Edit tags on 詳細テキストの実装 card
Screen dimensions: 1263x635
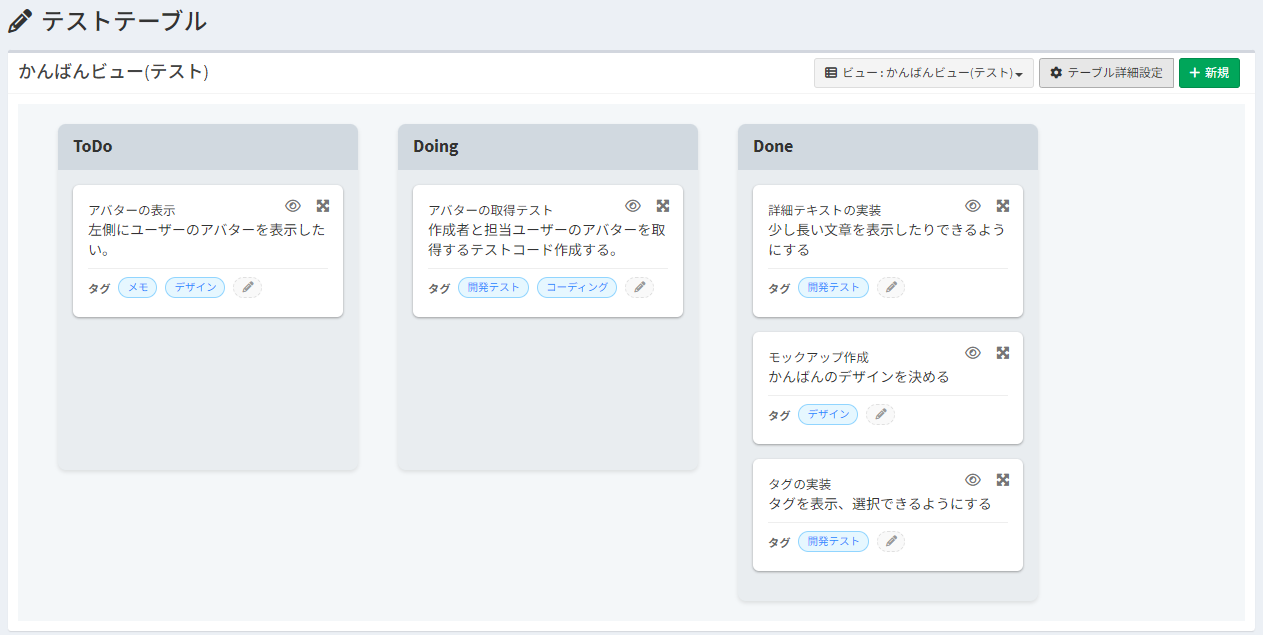tap(891, 288)
